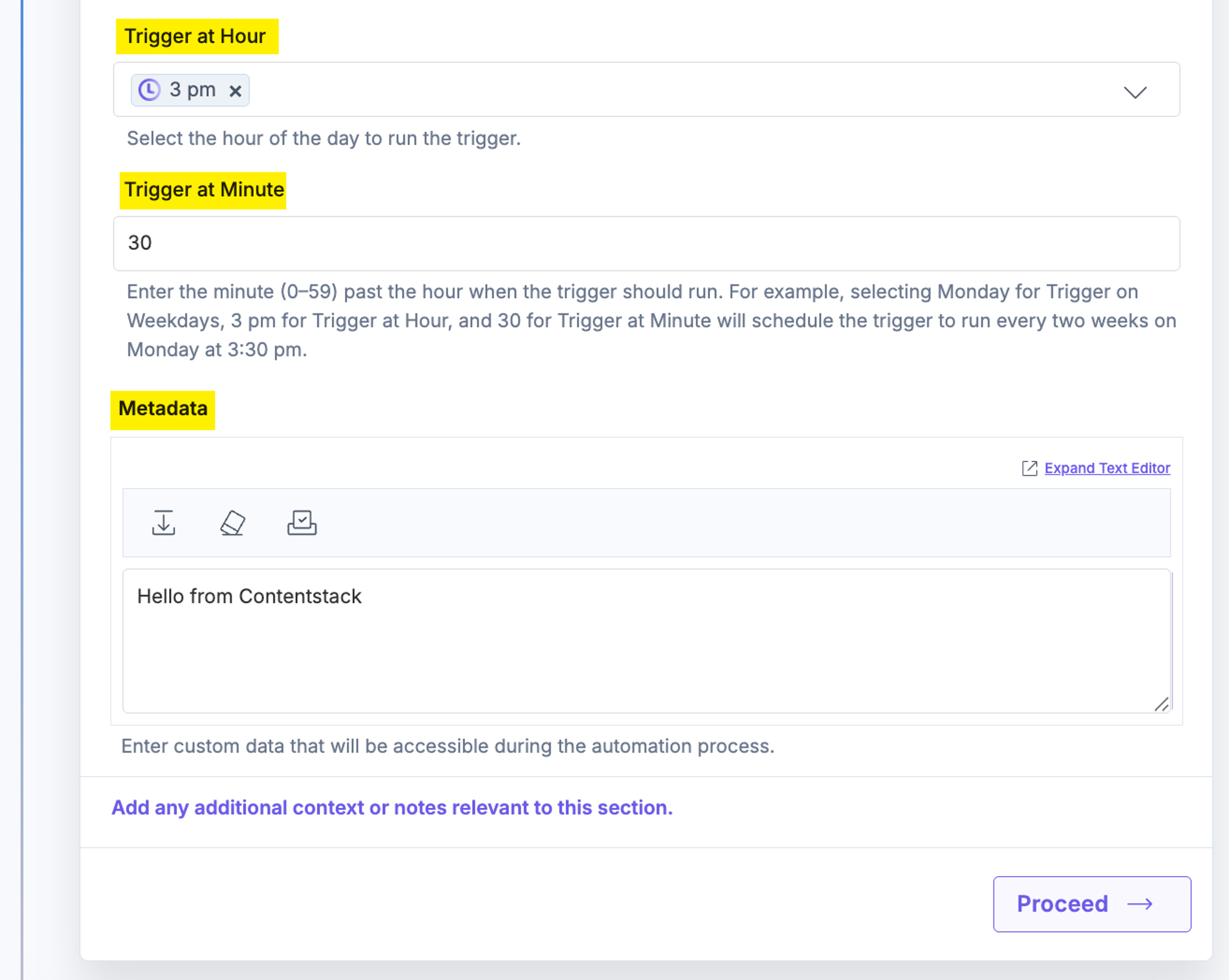Image resolution: width=1229 pixels, height=980 pixels.
Task: Click the download icon in Metadata toolbar
Action: [x=164, y=522]
